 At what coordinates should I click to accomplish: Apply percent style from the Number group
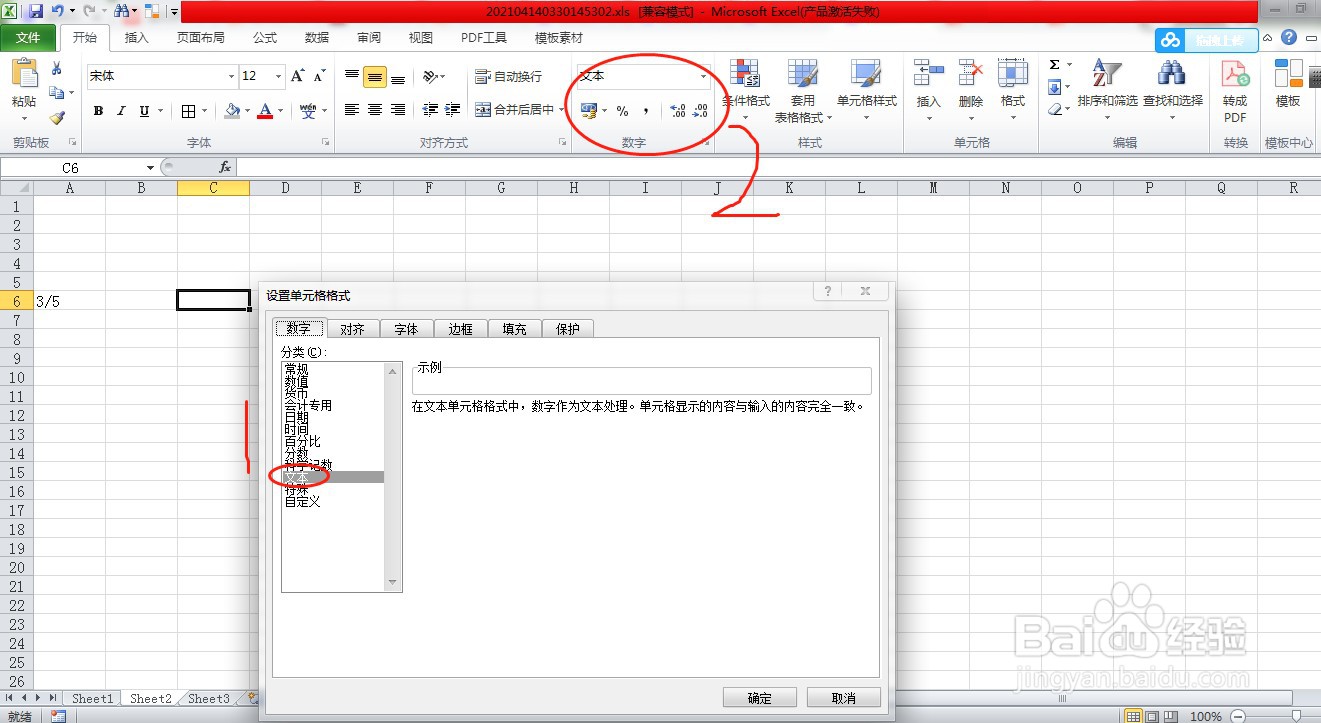point(623,112)
